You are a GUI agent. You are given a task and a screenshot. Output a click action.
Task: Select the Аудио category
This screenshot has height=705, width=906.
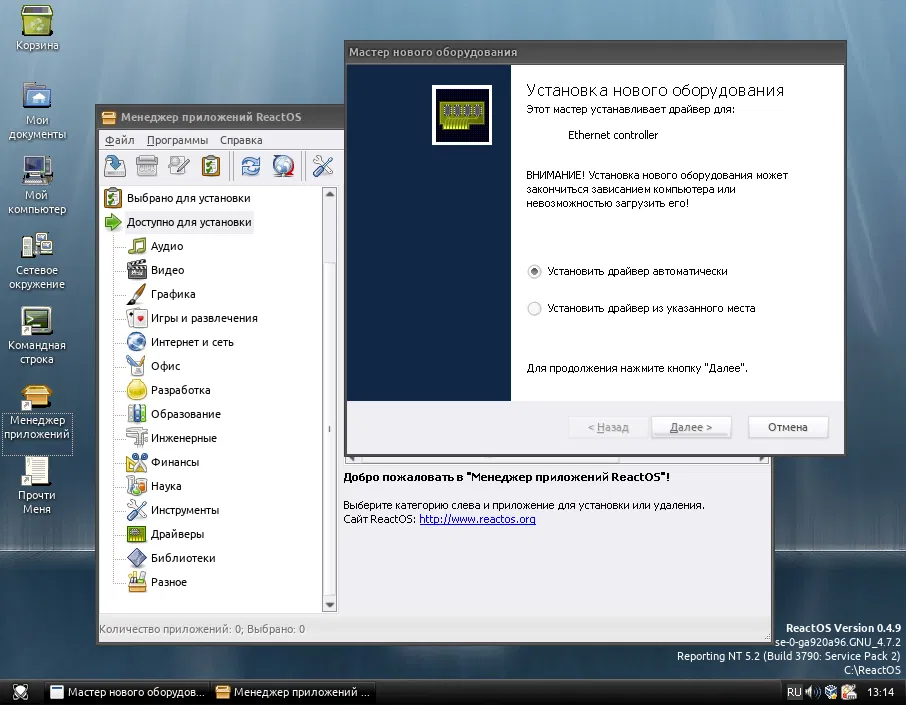click(166, 246)
